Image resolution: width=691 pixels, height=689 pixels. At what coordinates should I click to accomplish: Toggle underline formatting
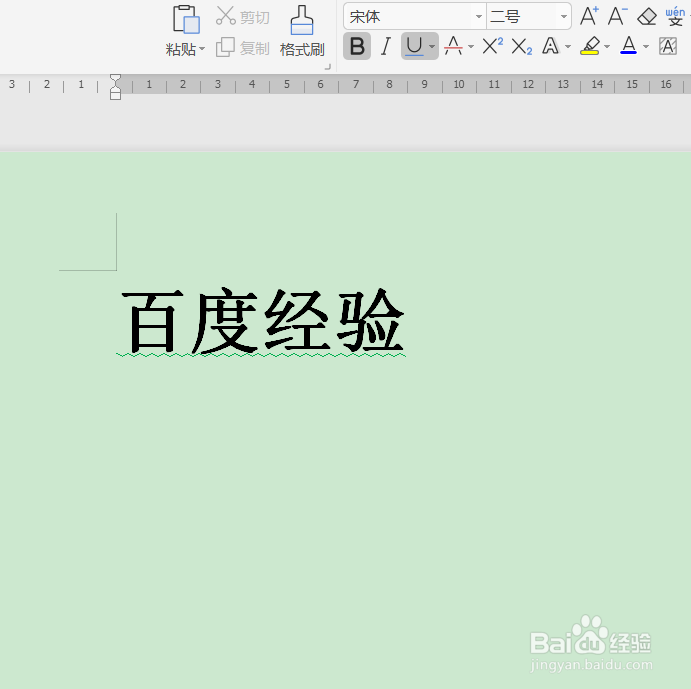click(414, 46)
